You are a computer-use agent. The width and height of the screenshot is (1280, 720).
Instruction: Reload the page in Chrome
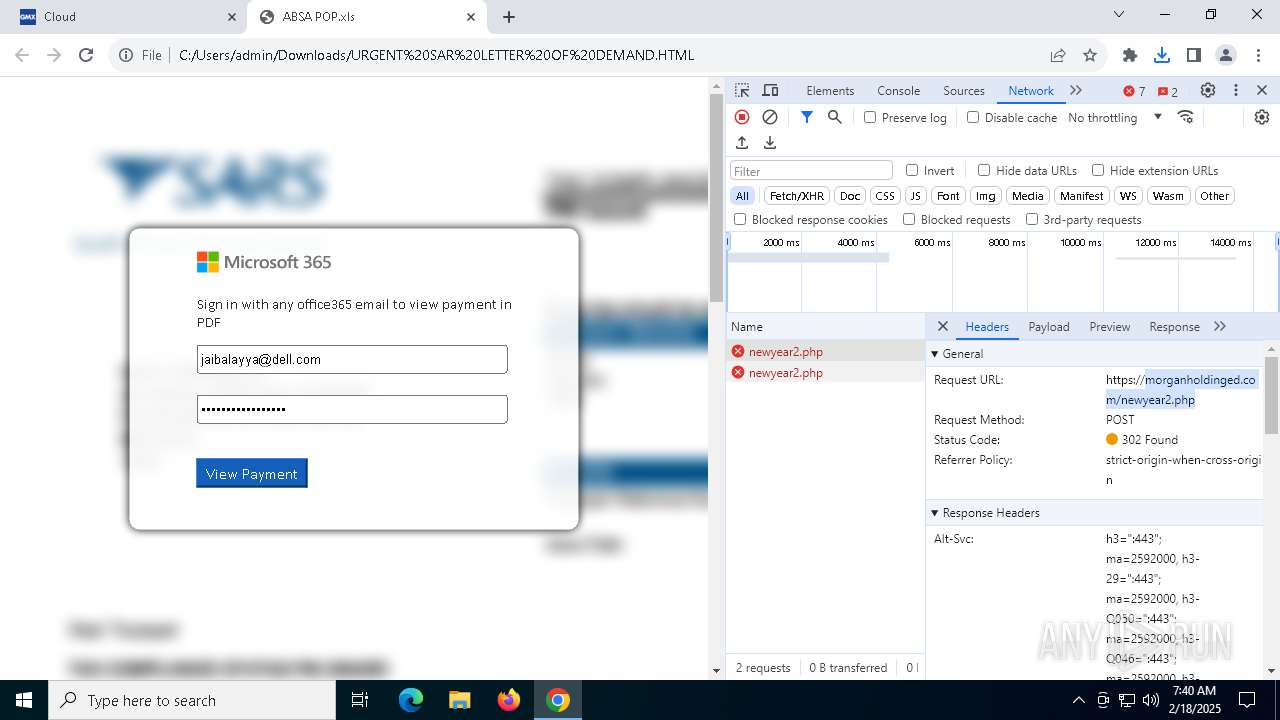coord(86,55)
